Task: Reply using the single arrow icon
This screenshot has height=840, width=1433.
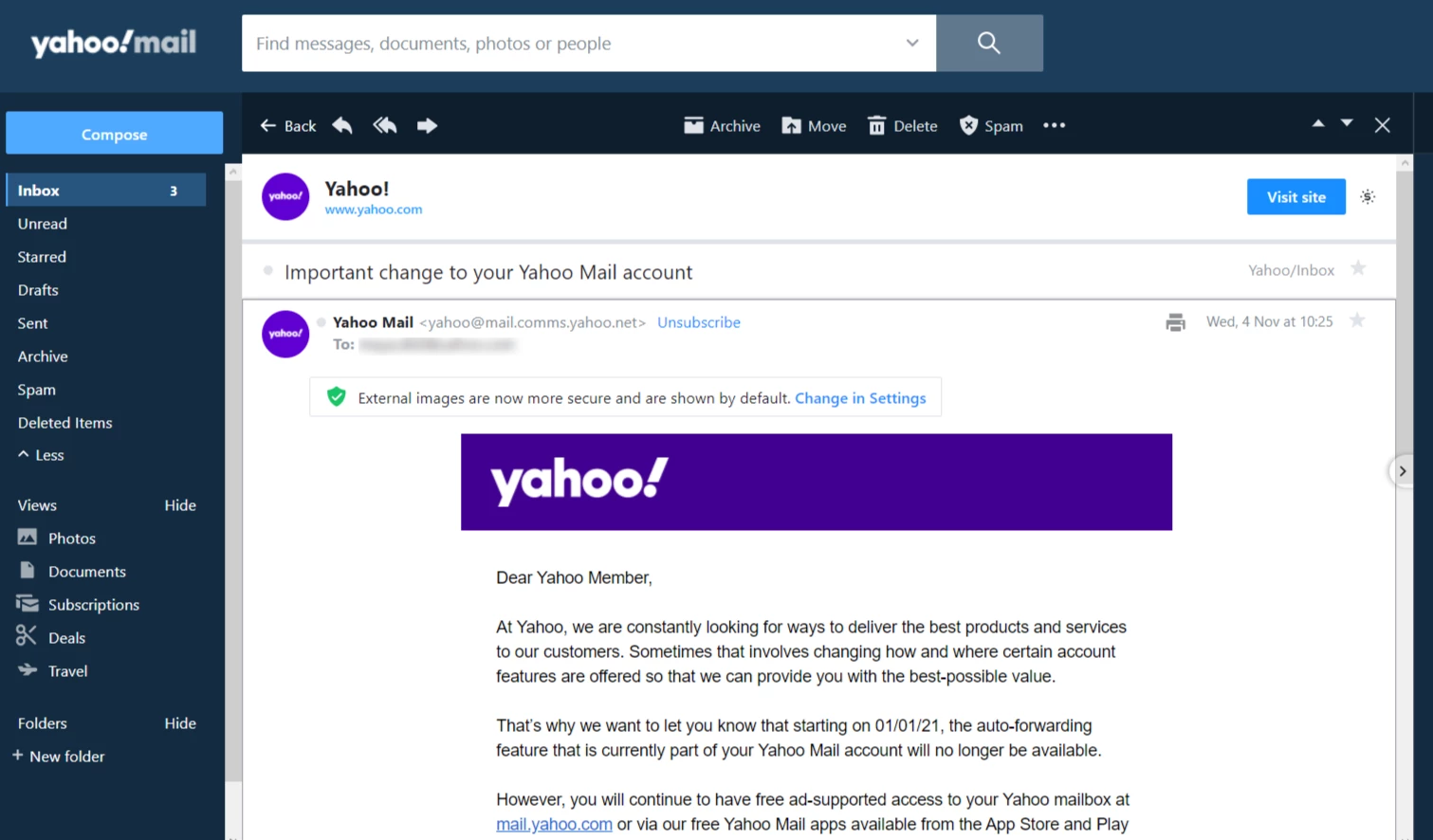Action: (x=341, y=125)
